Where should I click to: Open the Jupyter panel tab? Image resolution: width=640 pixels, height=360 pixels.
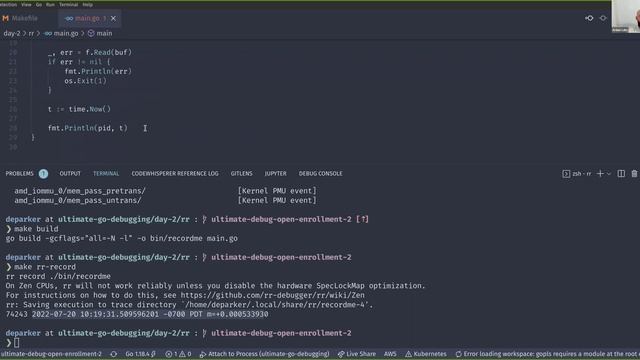pos(276,173)
